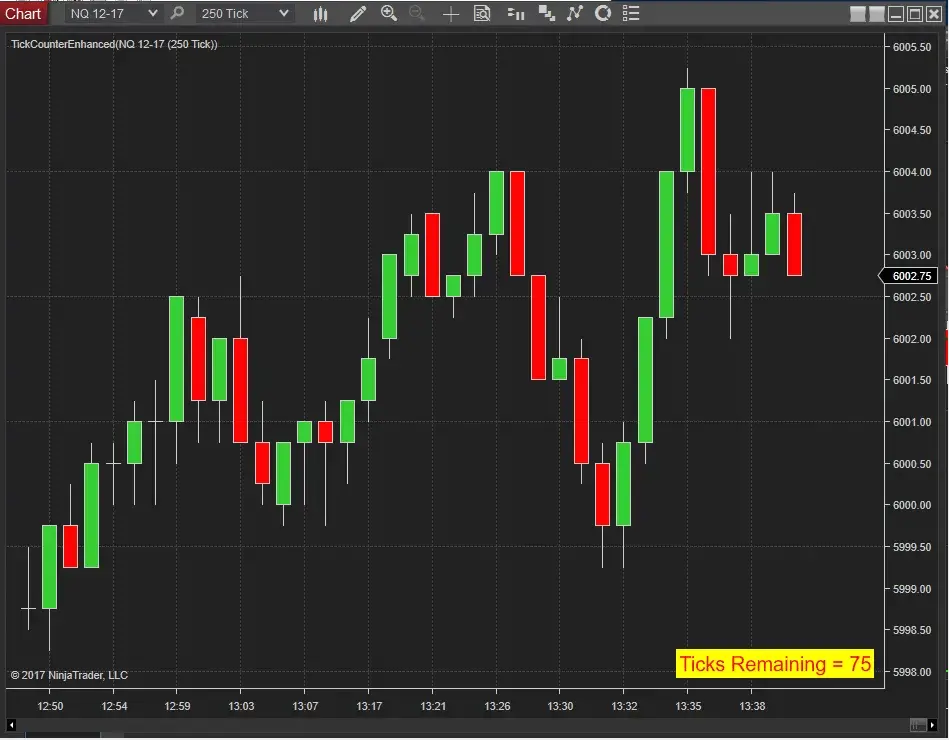Viewport: 949px width, 740px height.
Task: Open the Data Series icon
Action: coord(547,13)
